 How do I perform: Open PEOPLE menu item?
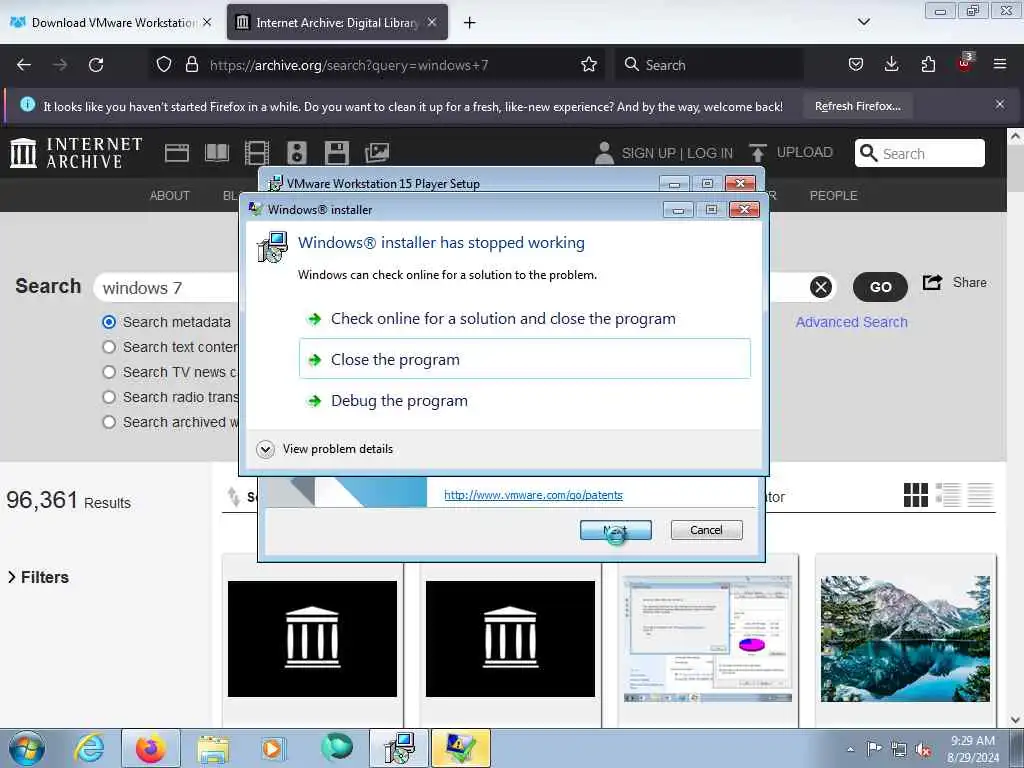pyautogui.click(x=833, y=195)
